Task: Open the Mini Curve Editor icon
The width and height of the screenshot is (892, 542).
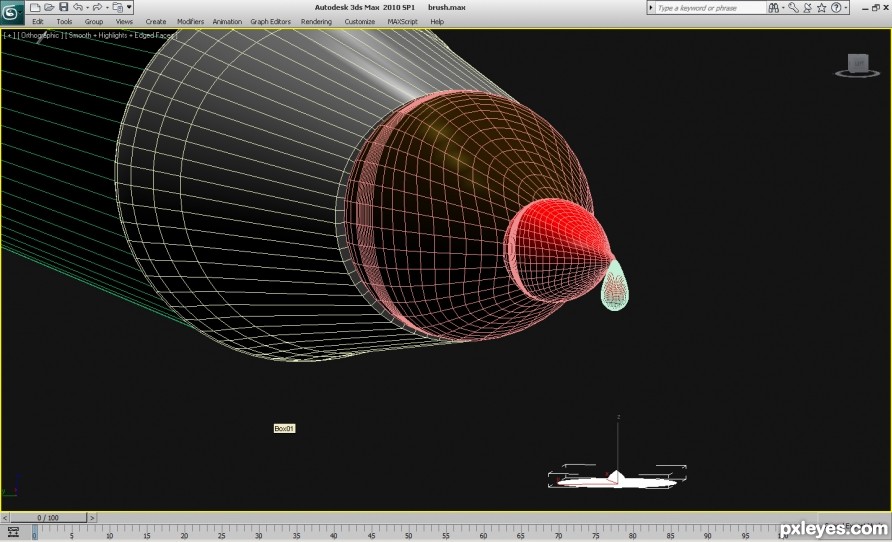Action: 13,532
